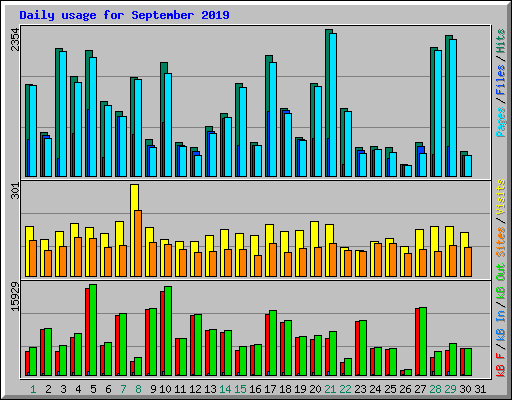Click day label 1 on the x-axis

(x=33, y=389)
